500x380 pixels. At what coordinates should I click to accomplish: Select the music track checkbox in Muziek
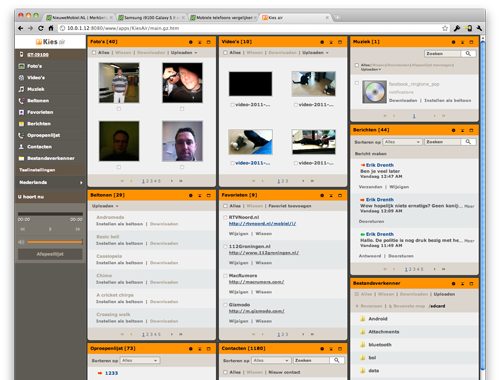[x=357, y=83]
